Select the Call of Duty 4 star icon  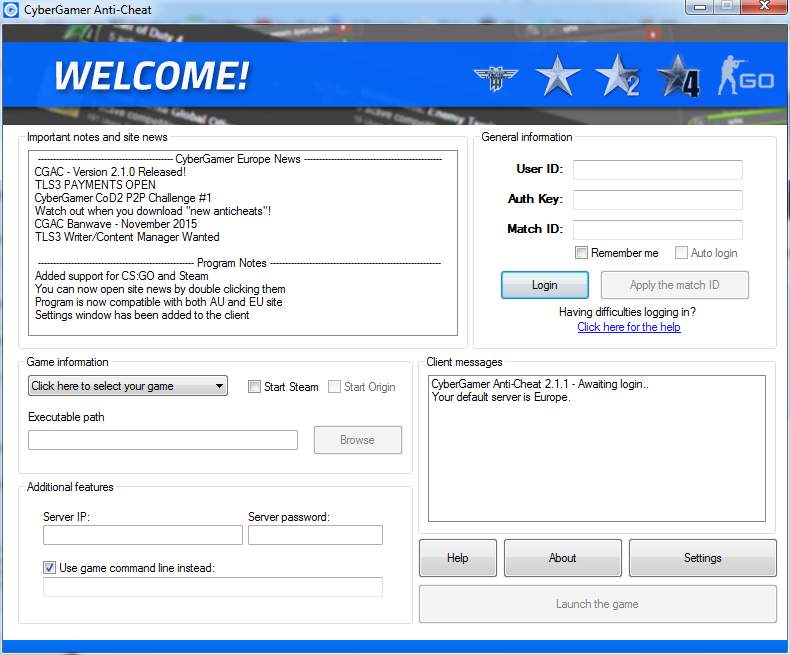(x=678, y=76)
